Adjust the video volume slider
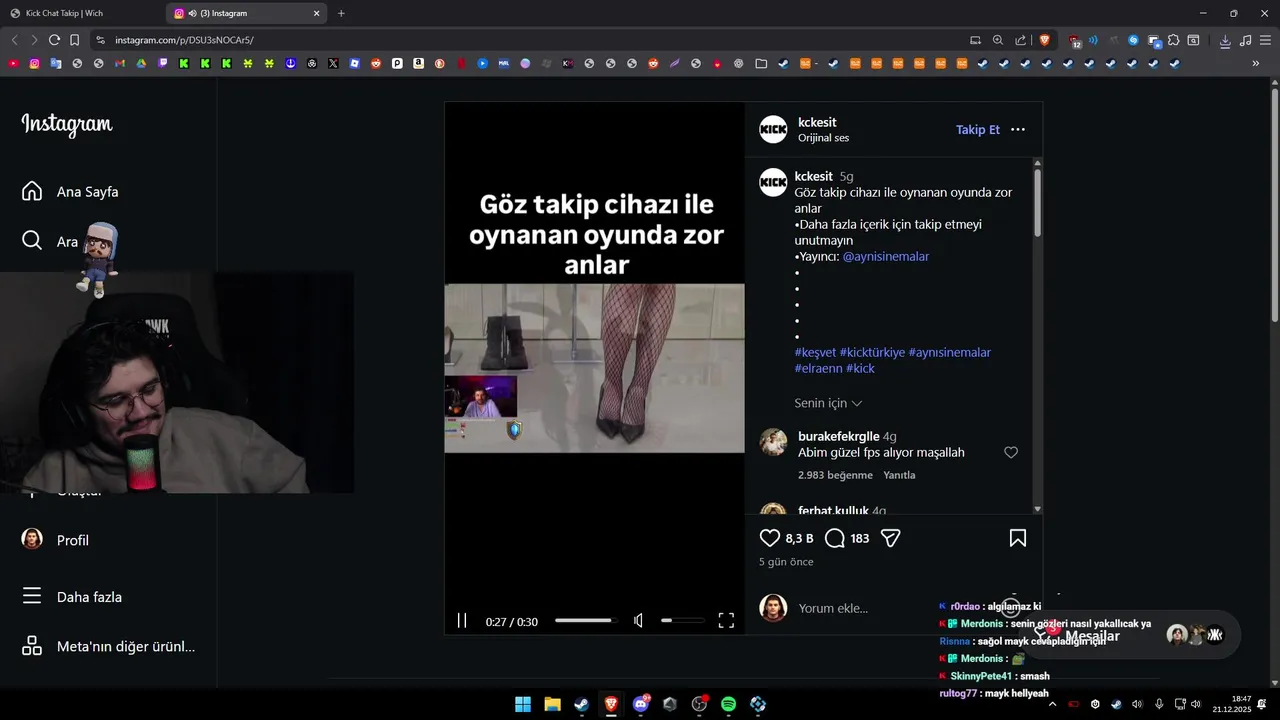The height and width of the screenshot is (720, 1280). [x=683, y=621]
